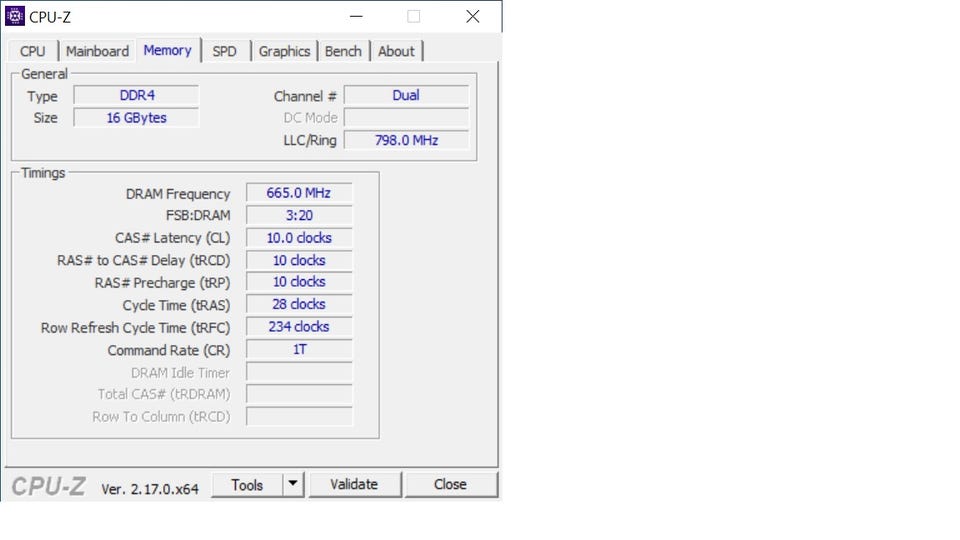Open the Mainboard tab

(97, 51)
